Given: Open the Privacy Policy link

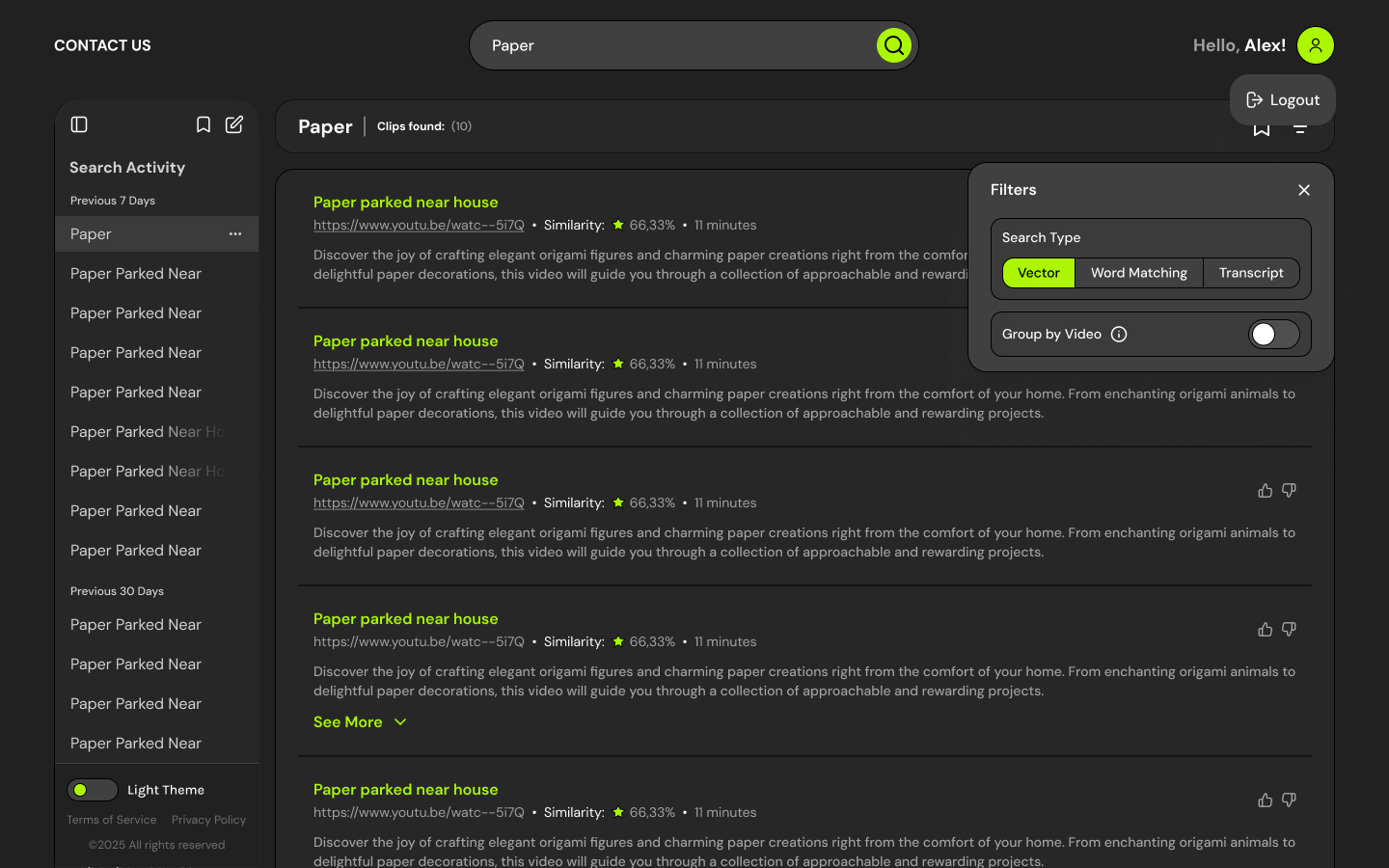Looking at the screenshot, I should [x=208, y=819].
